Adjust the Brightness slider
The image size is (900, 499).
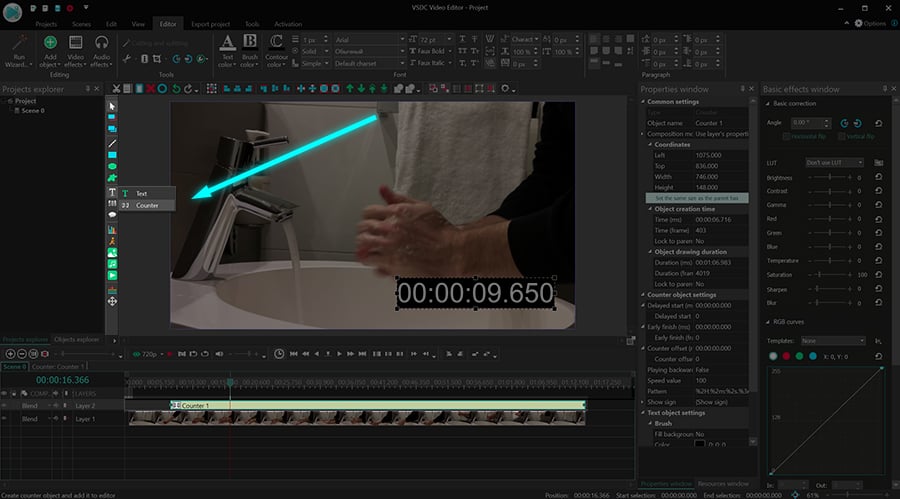click(829, 178)
